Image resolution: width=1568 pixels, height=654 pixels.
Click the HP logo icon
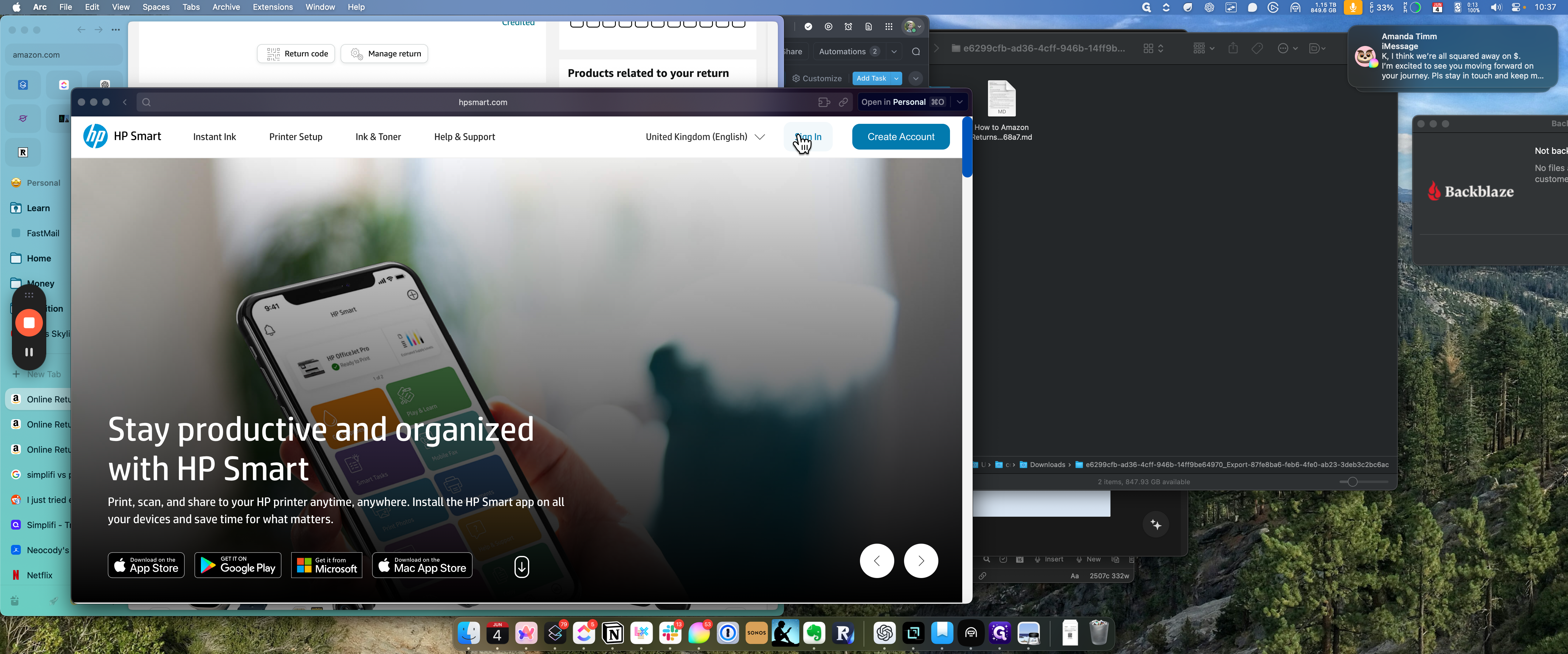click(95, 136)
